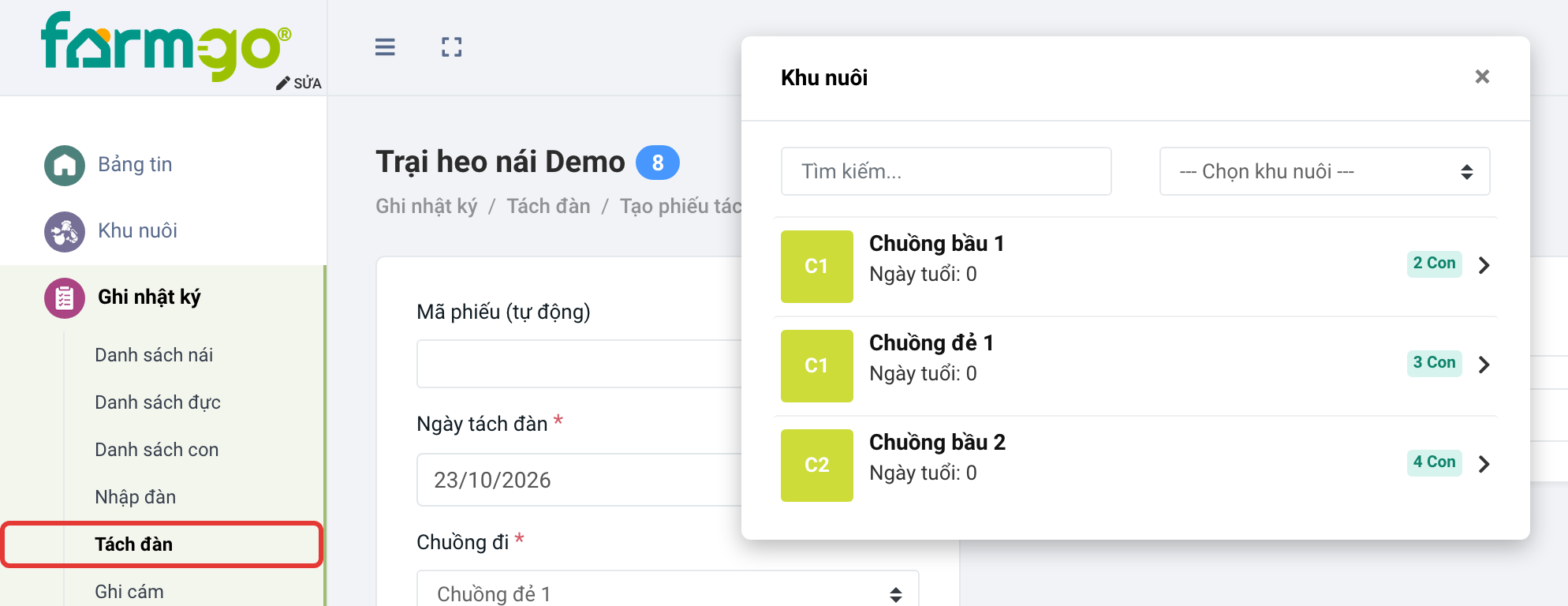Expand Chuồng bầu 1 row chevron
Image resolution: width=1568 pixels, height=606 pixels.
(x=1484, y=265)
